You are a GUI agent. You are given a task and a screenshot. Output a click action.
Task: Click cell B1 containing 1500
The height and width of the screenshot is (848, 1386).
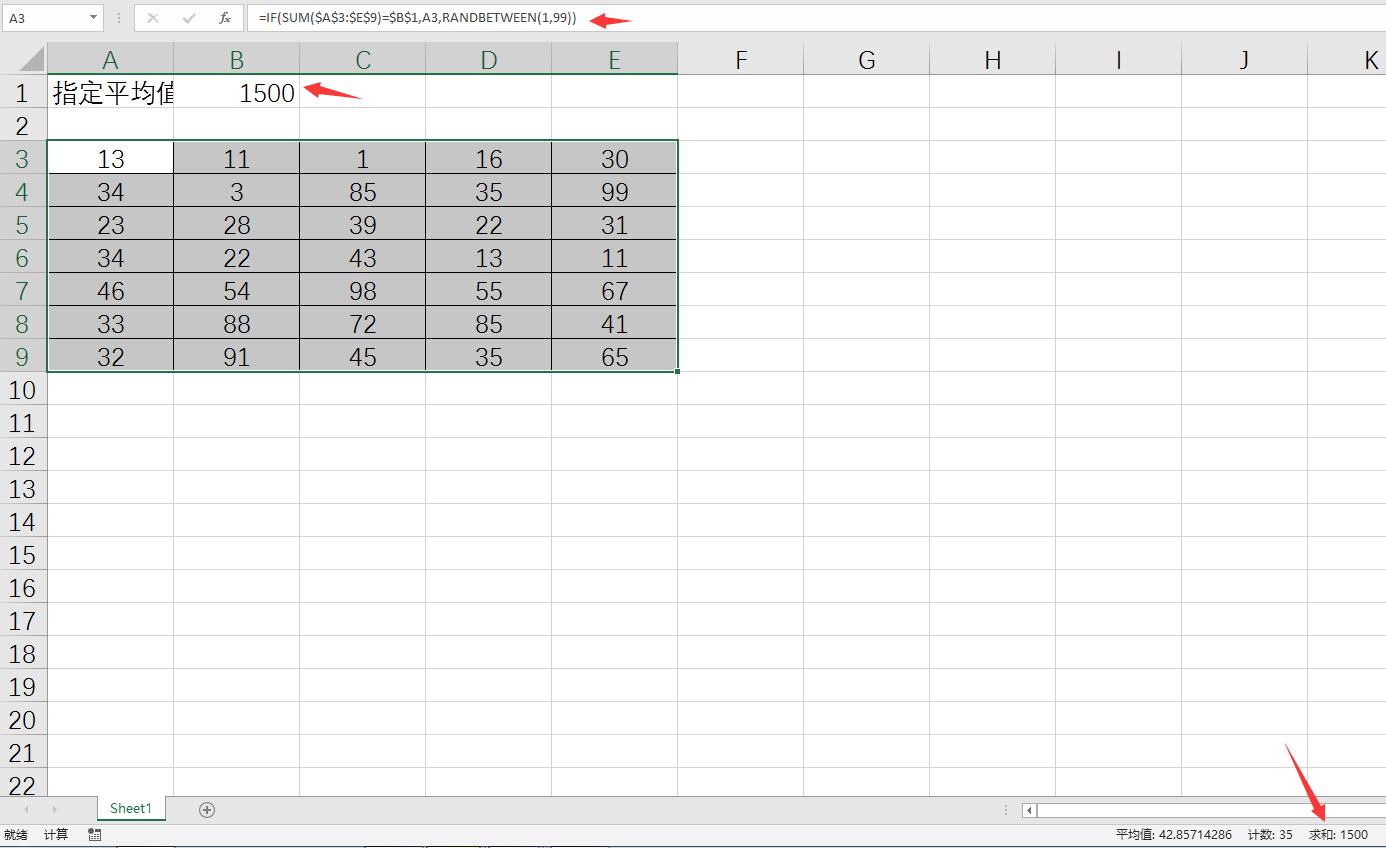click(x=236, y=92)
